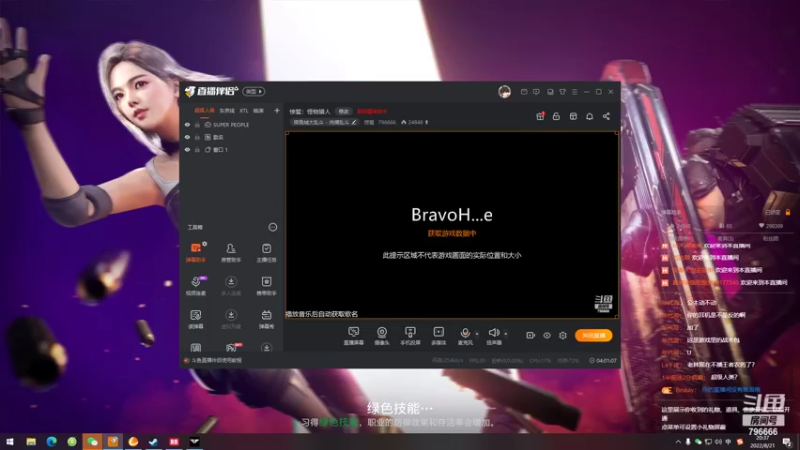The width and height of the screenshot is (800, 450).
Task: Toggle preview eye icon in bottom bar
Action: pyautogui.click(x=546, y=335)
